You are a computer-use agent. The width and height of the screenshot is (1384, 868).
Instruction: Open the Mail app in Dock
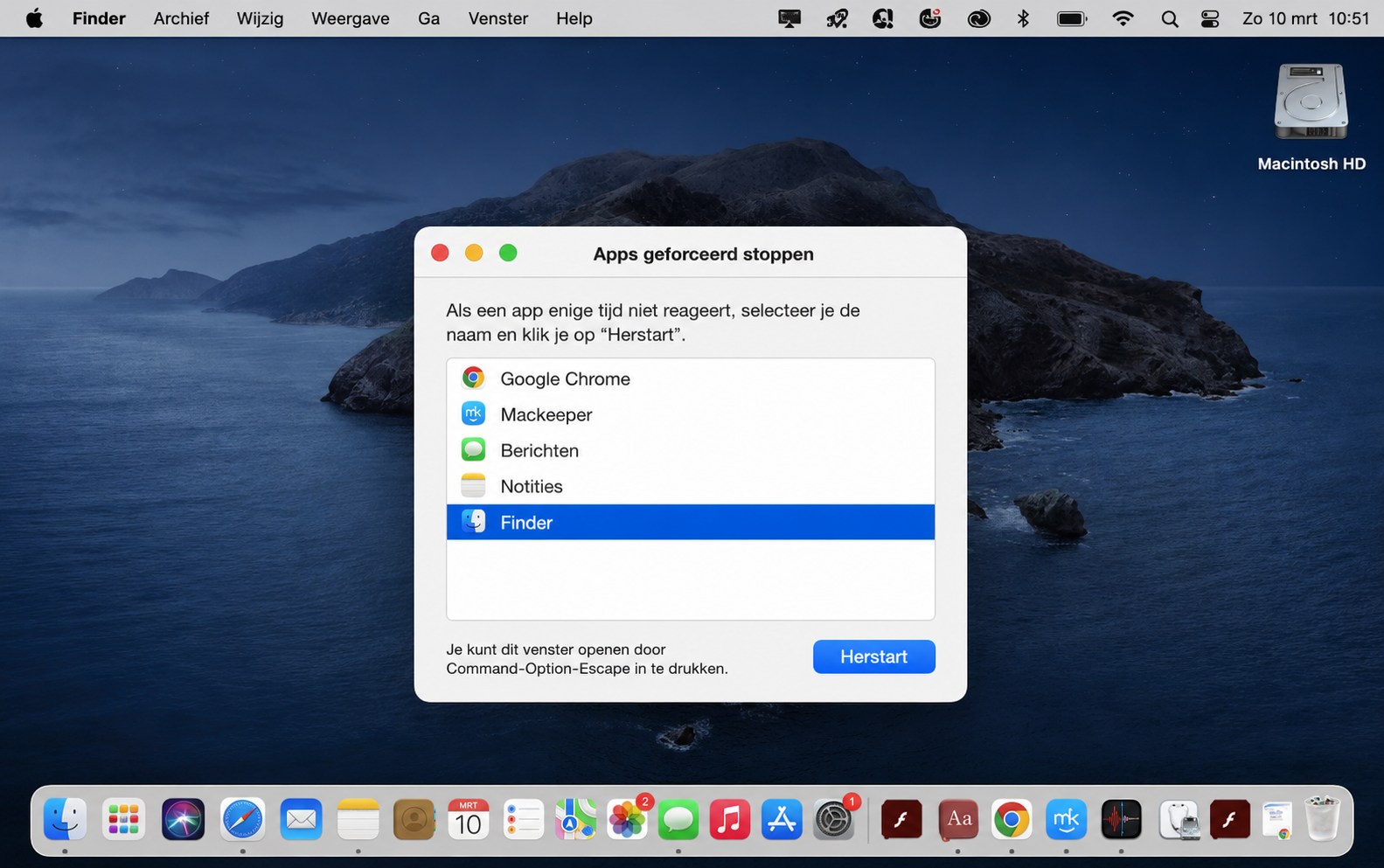[x=301, y=820]
